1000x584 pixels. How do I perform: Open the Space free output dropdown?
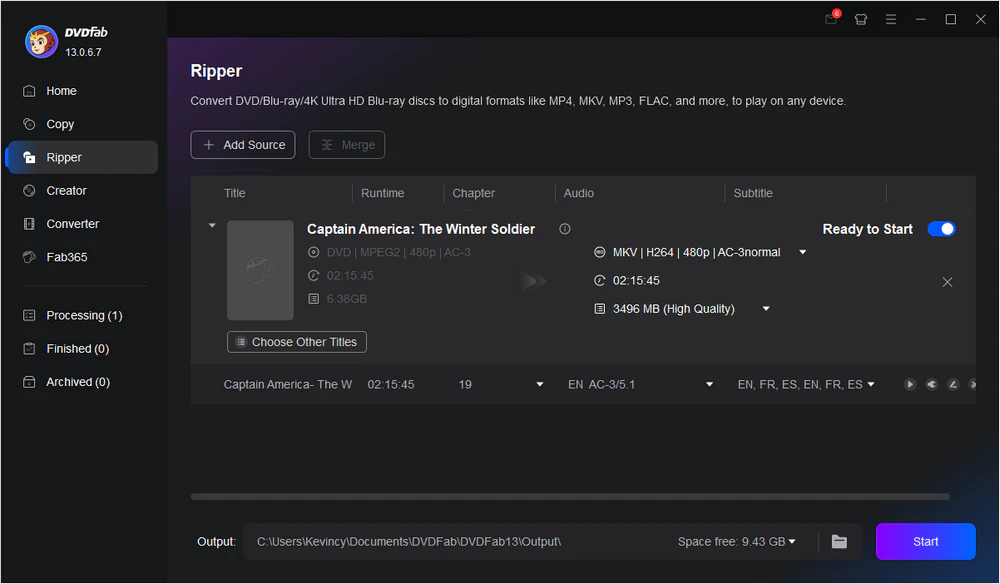pyautogui.click(x=792, y=542)
